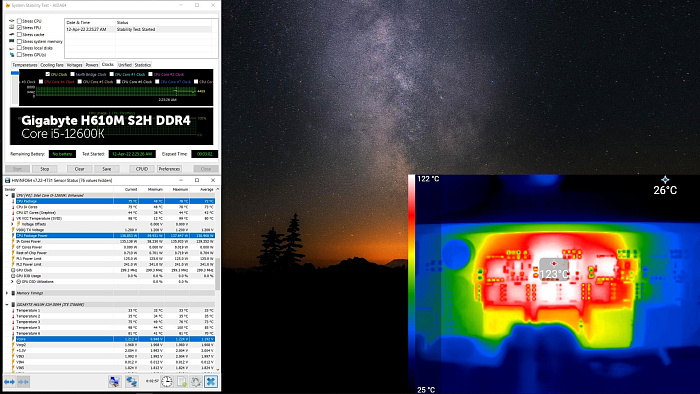Uncheck the Stress FPU checkbox
Image resolution: width=700 pixels, height=394 pixels.
[x=19, y=28]
